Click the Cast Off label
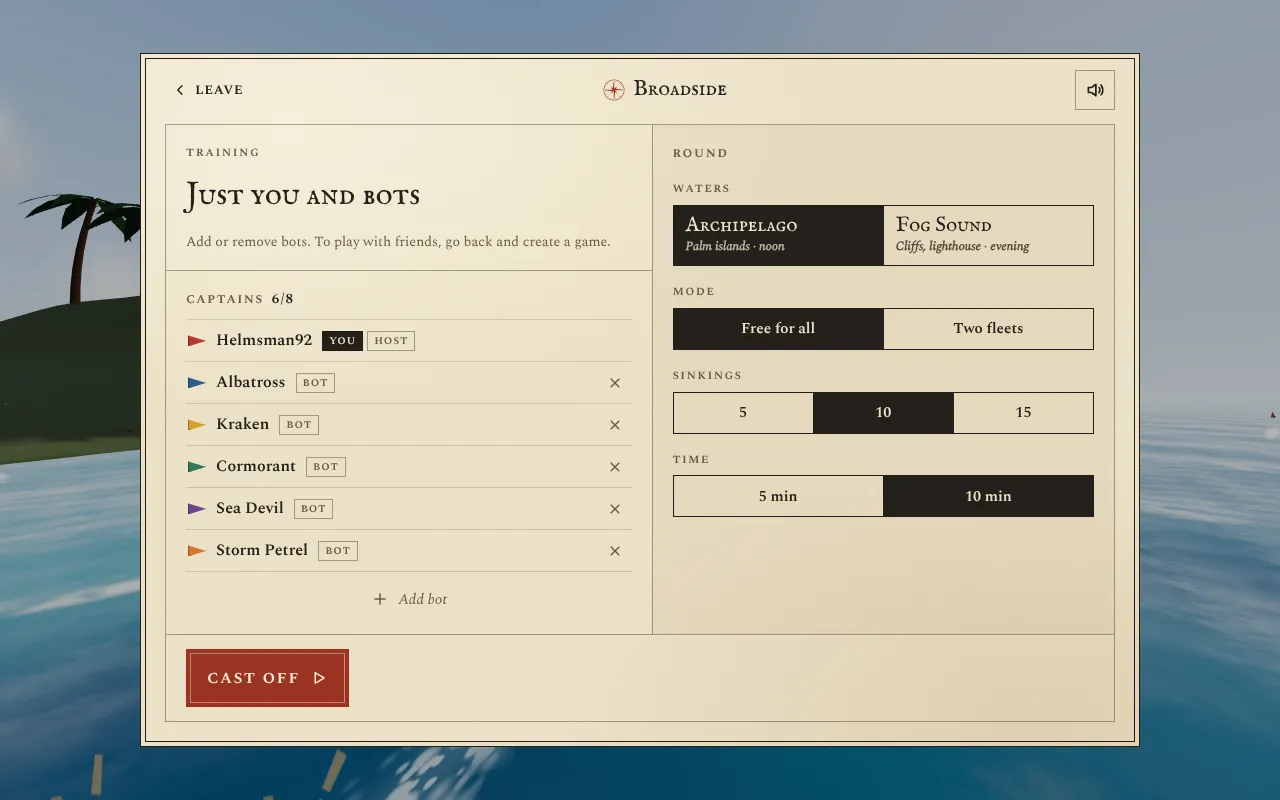Image resolution: width=1280 pixels, height=800 pixels. click(x=253, y=678)
